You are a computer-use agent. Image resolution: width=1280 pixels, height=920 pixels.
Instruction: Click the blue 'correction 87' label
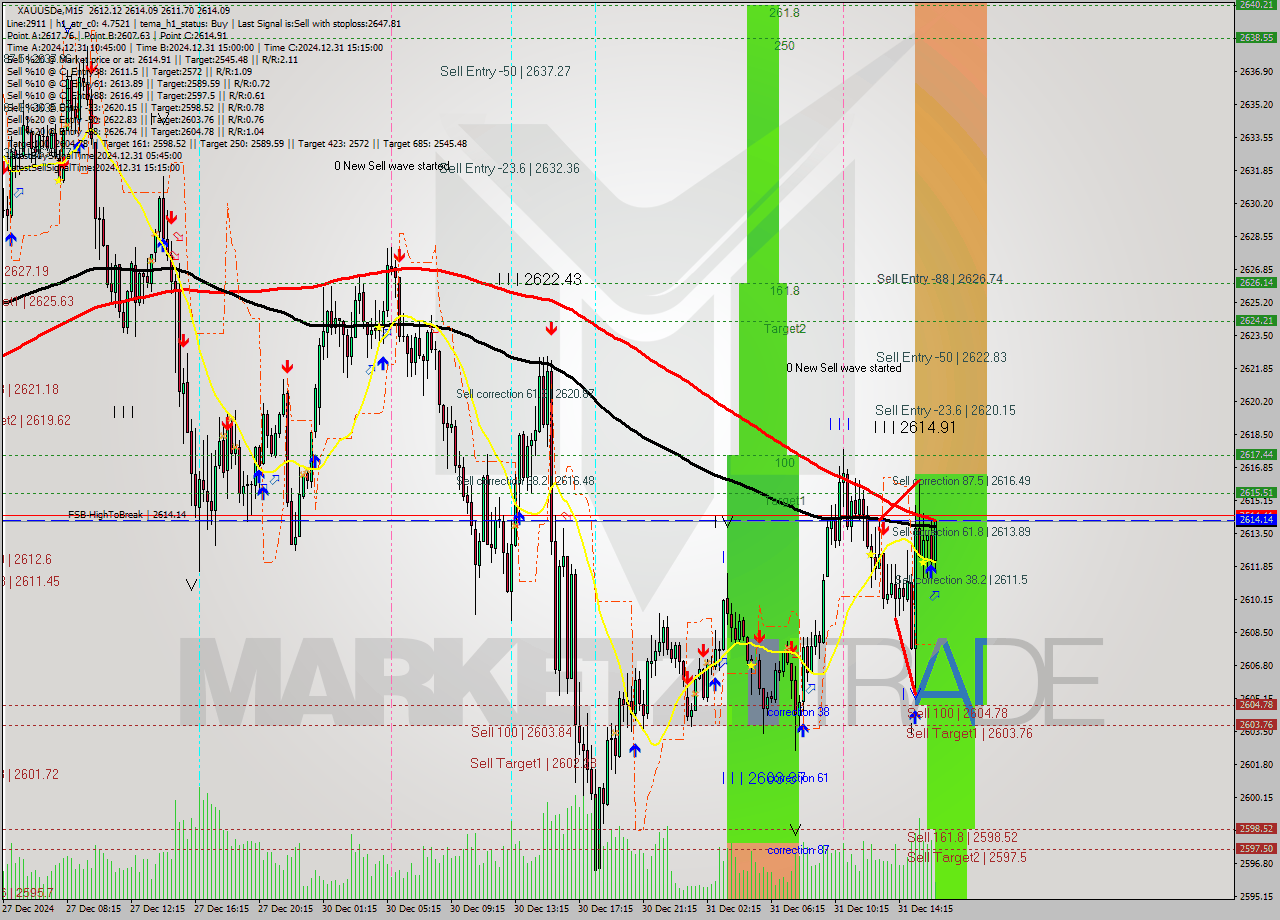[798, 850]
